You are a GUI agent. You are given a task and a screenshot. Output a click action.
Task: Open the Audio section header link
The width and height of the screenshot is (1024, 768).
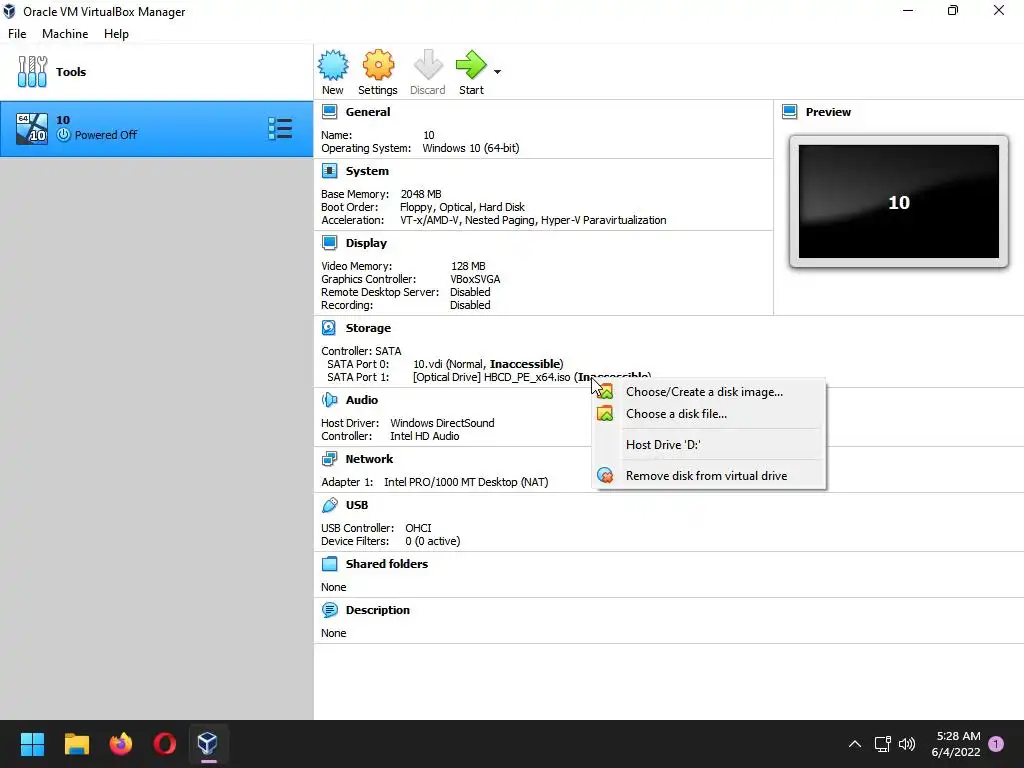[362, 400]
